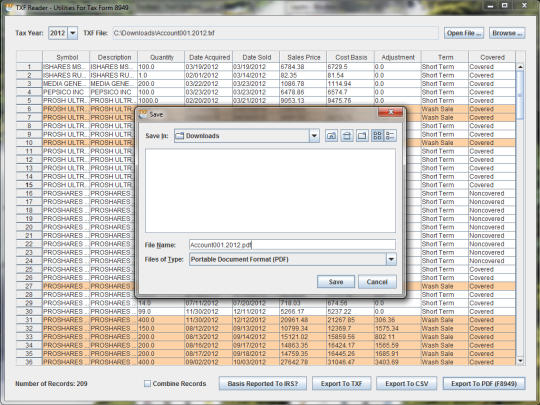Go up one folder level in Save dialog

click(331, 136)
